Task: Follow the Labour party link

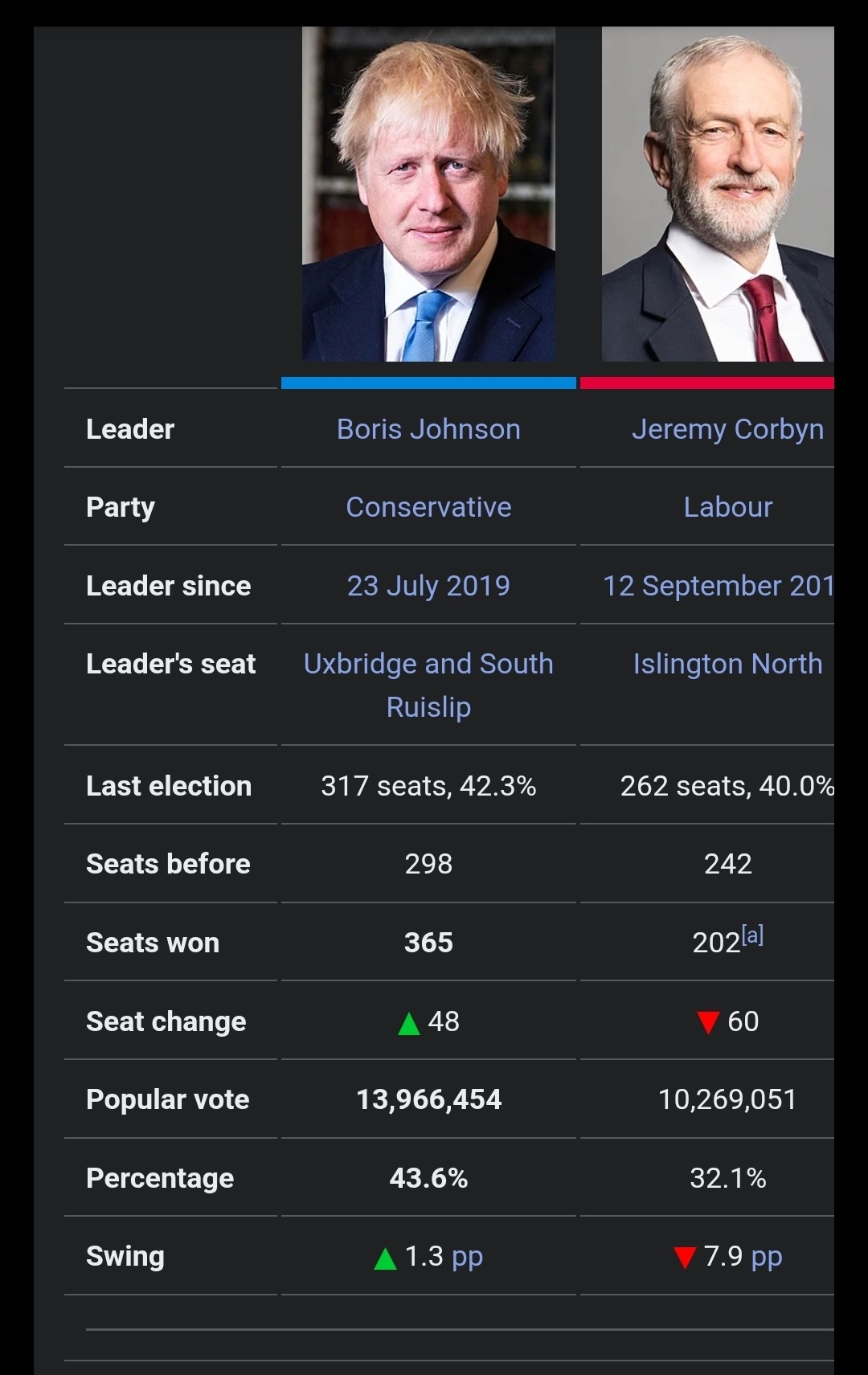Action: pos(727,507)
